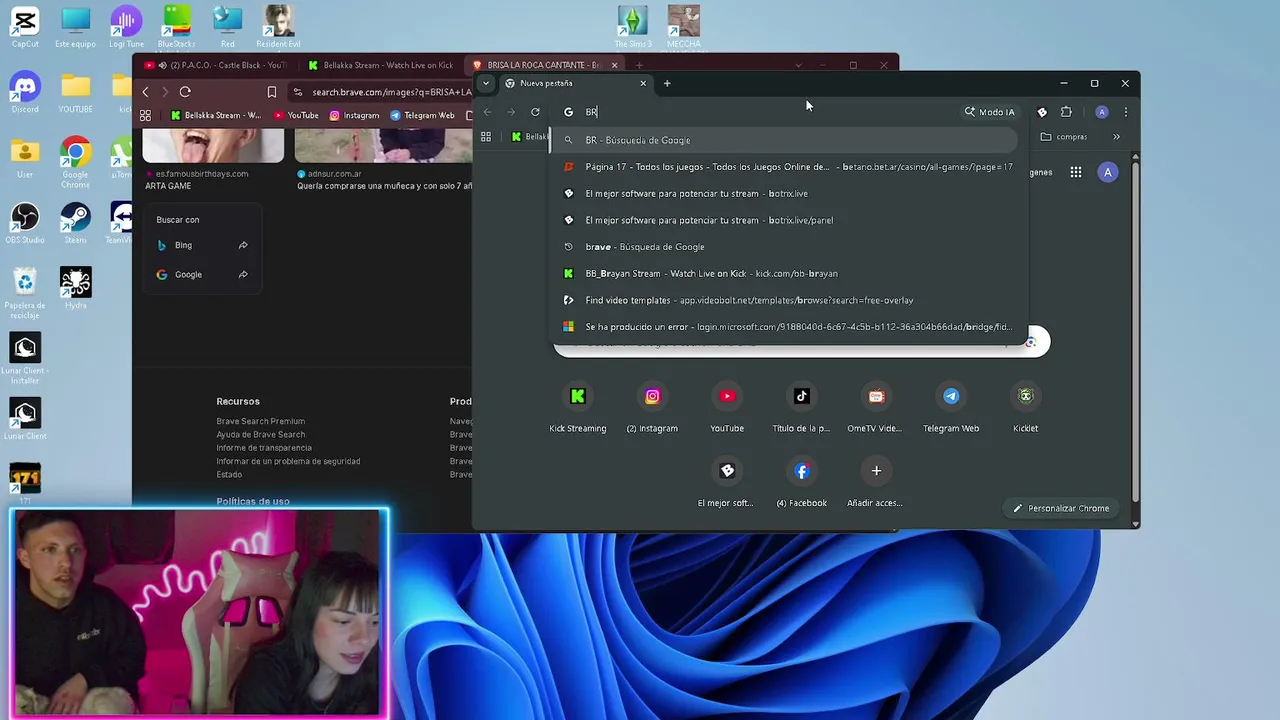
Task: Open a new tab in Chrome
Action: point(667,83)
